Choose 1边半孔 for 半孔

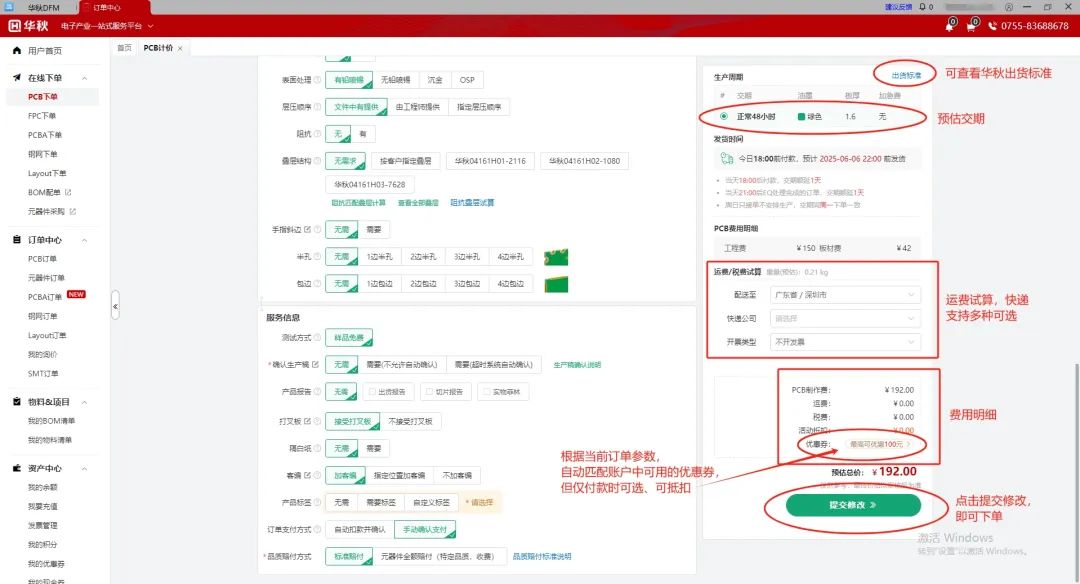pos(380,257)
